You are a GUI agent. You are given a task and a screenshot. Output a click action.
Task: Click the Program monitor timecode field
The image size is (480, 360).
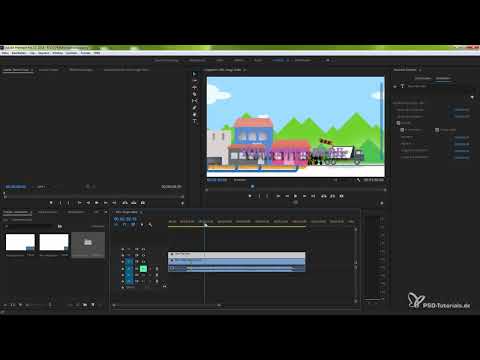[217, 180]
